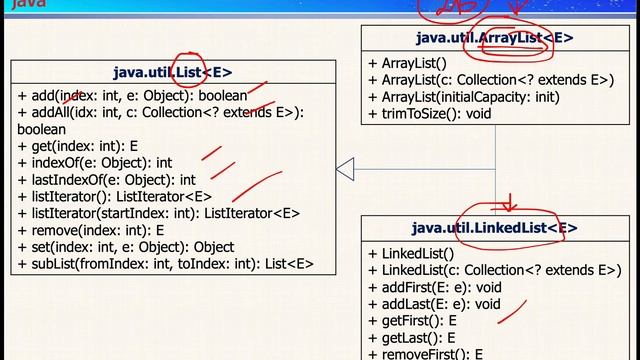Select the java.util.LinkedList<E> class title
The height and width of the screenshot is (360, 640).
tap(494, 228)
